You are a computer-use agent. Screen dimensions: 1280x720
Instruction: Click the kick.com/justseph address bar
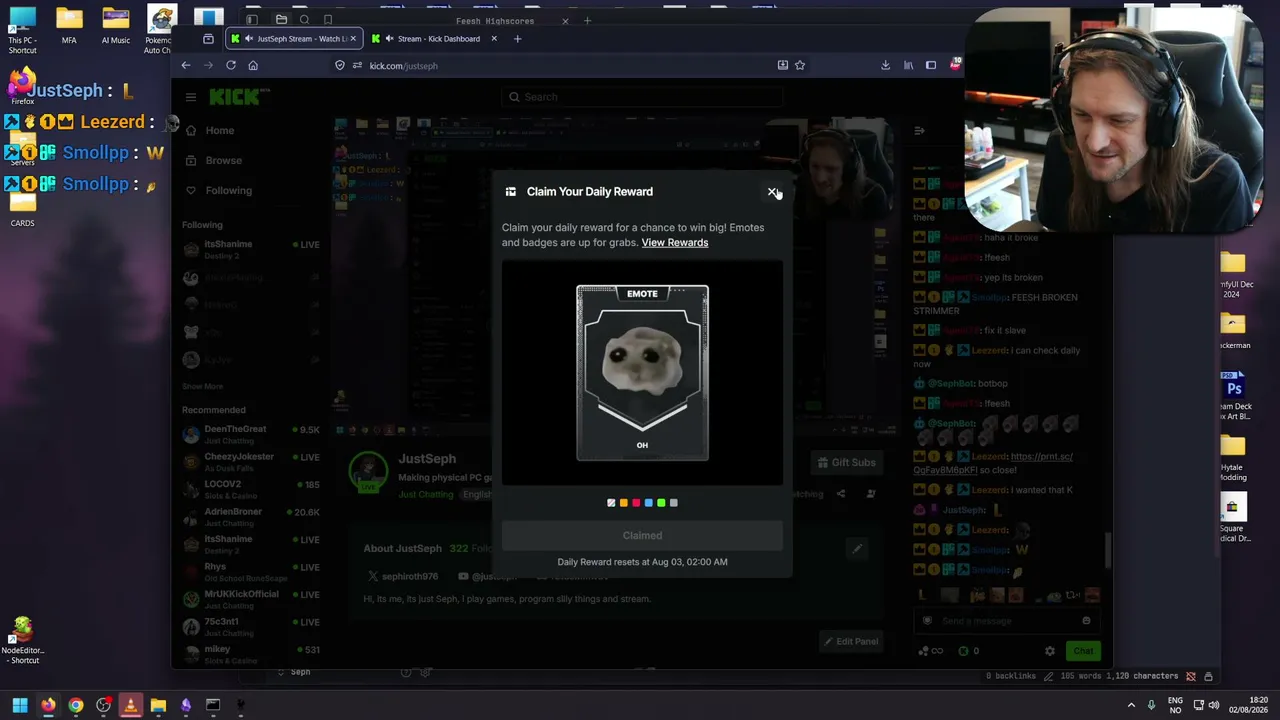570,65
